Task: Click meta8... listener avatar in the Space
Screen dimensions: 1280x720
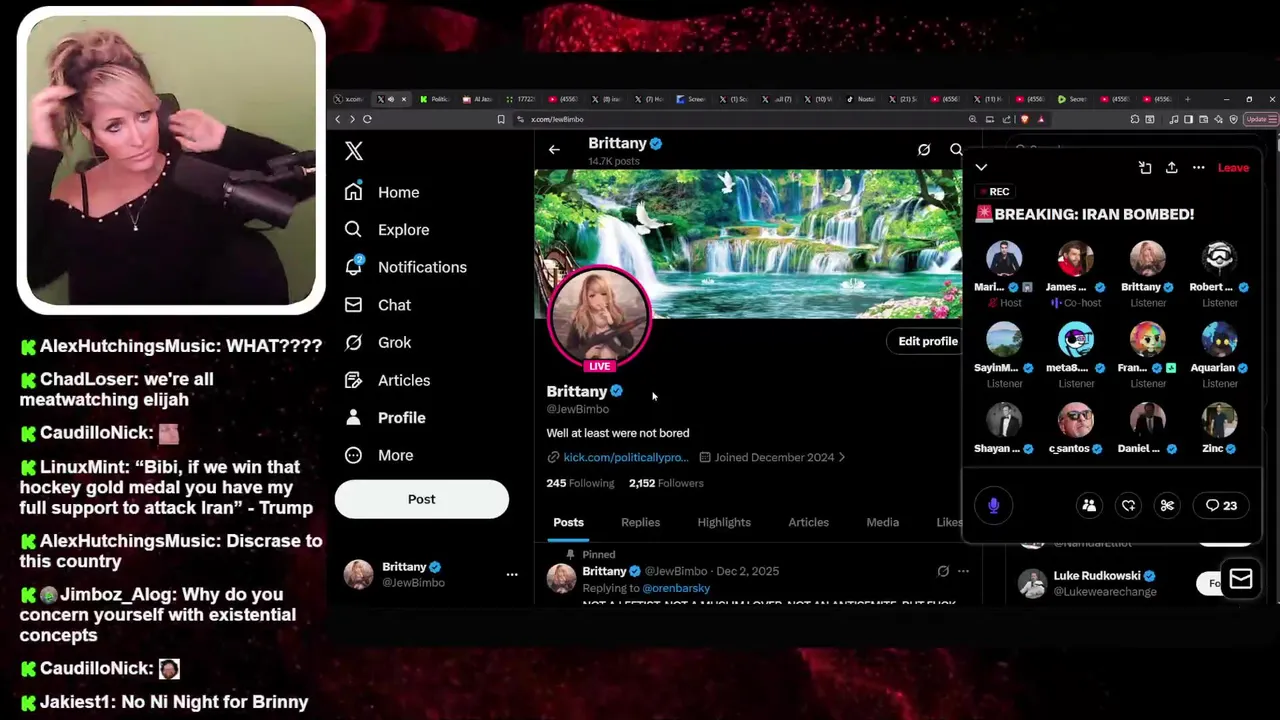Action: pos(1076,339)
